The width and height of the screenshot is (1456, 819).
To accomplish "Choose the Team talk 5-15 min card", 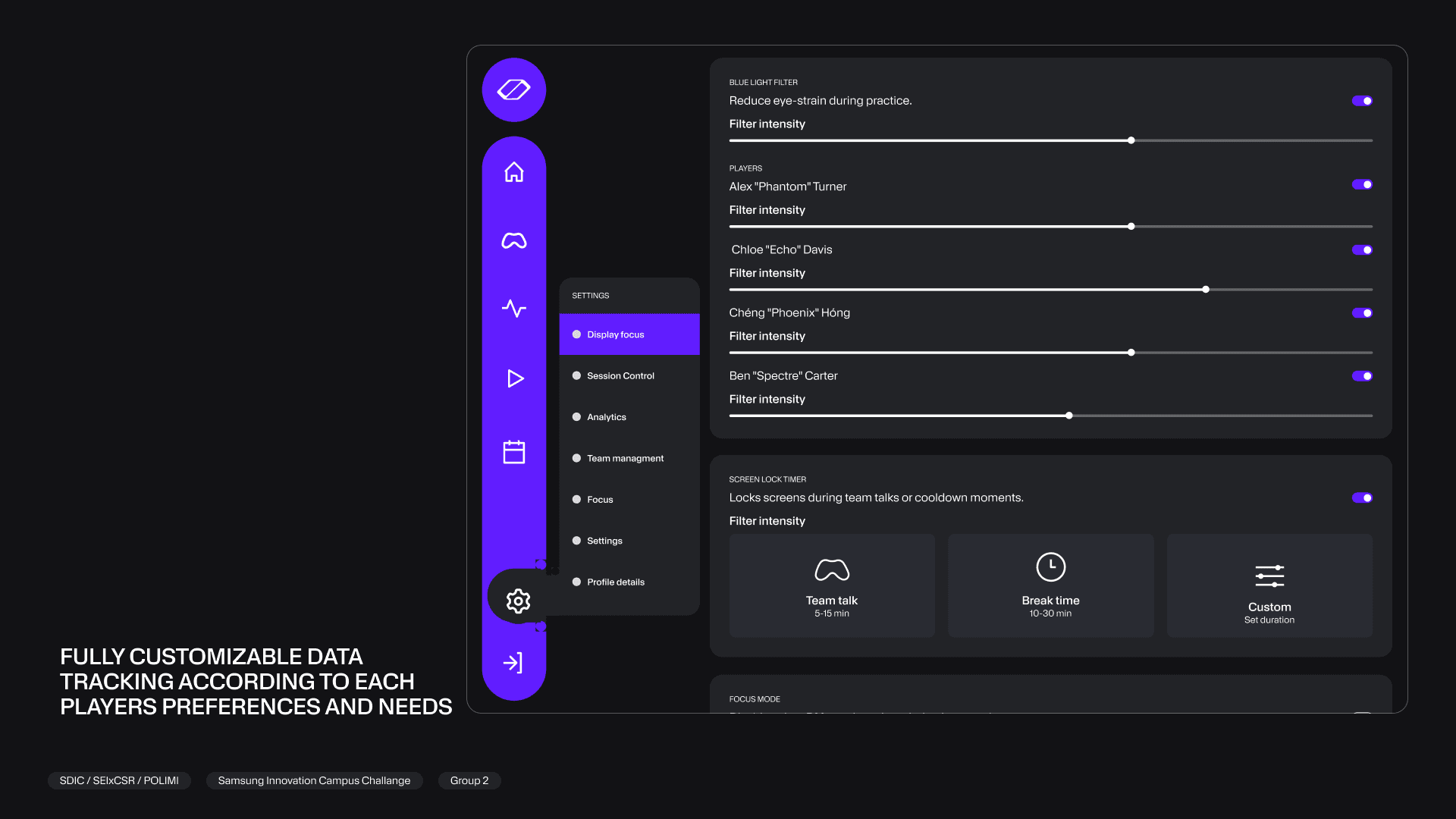I will [x=832, y=586].
